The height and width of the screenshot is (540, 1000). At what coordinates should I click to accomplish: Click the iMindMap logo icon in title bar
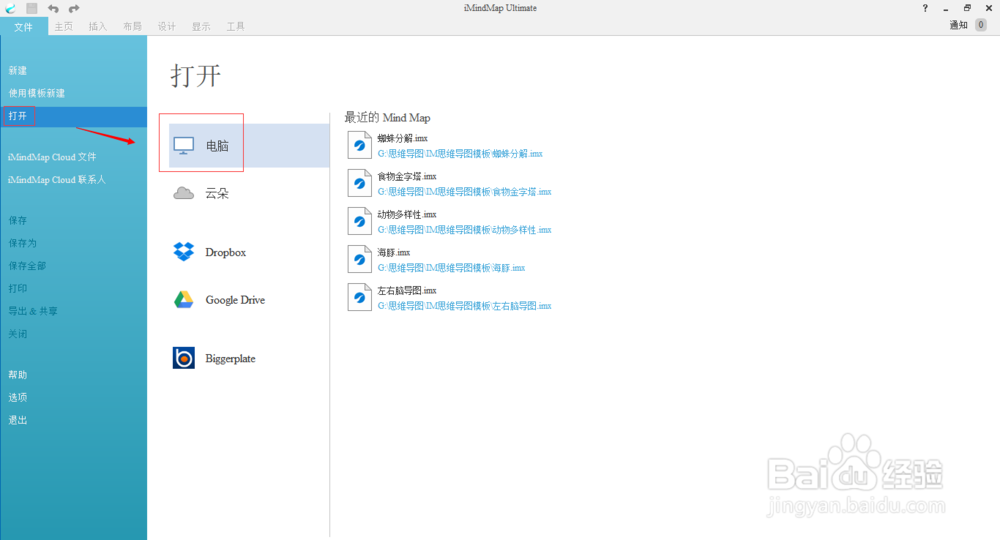coord(11,8)
